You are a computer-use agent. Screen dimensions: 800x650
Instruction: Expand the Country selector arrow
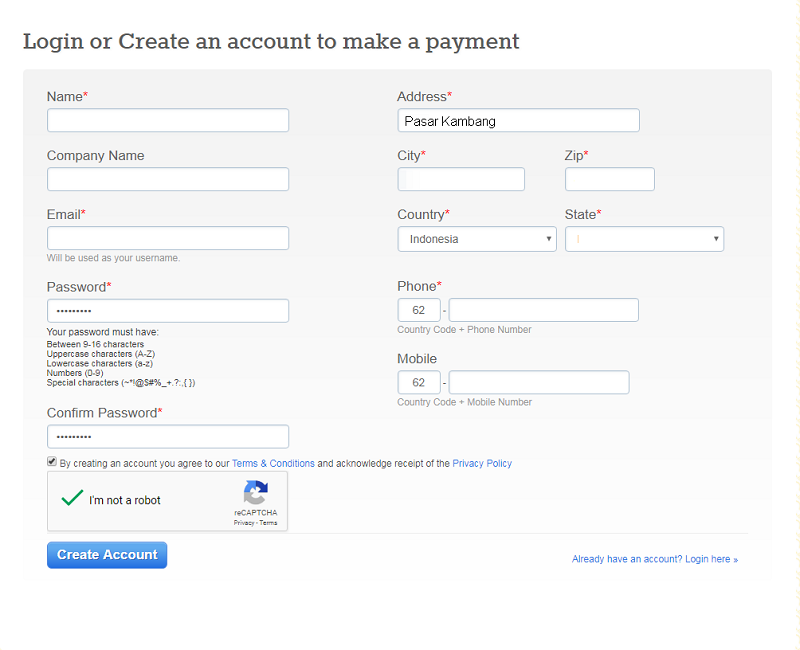548,239
